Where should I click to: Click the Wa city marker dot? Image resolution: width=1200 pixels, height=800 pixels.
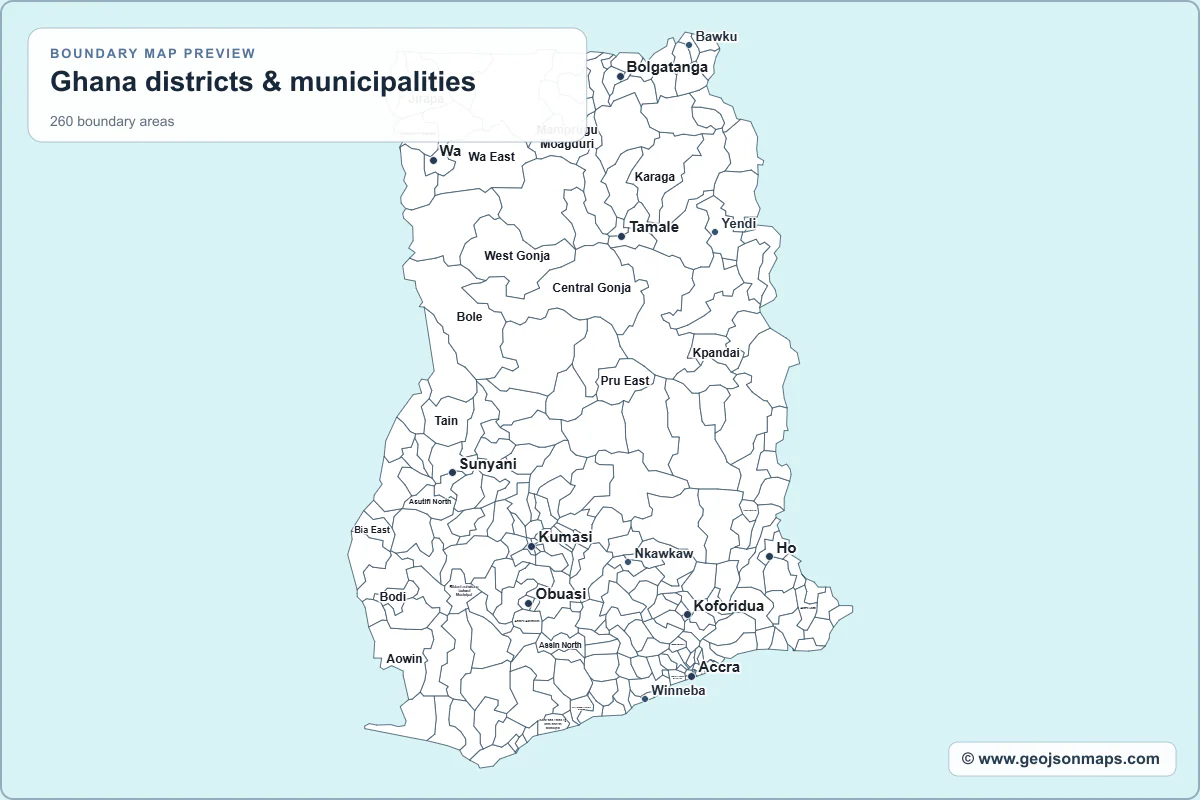433,160
